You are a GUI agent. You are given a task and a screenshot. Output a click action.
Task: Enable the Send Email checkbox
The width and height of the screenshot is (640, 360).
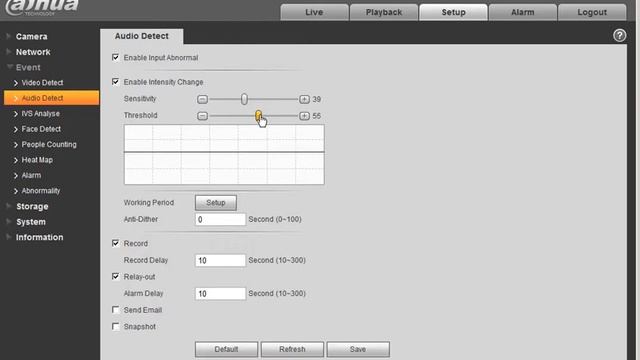pyautogui.click(x=116, y=309)
